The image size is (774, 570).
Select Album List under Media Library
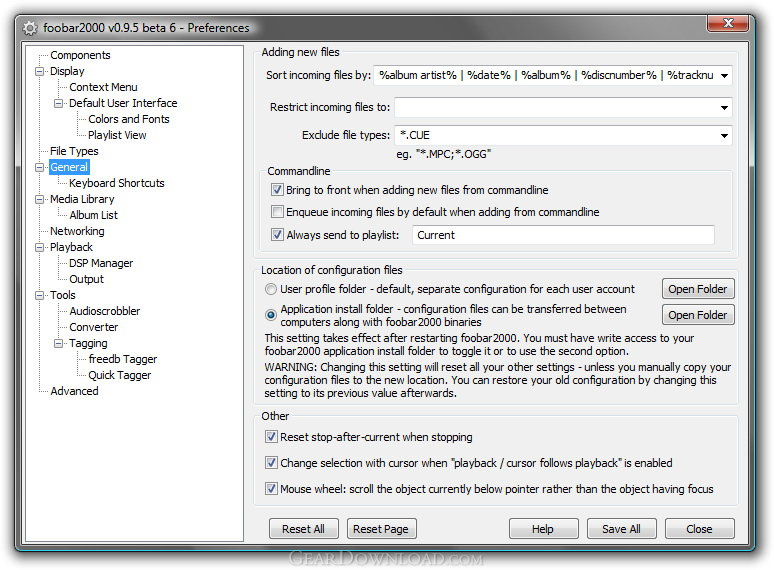click(x=93, y=215)
